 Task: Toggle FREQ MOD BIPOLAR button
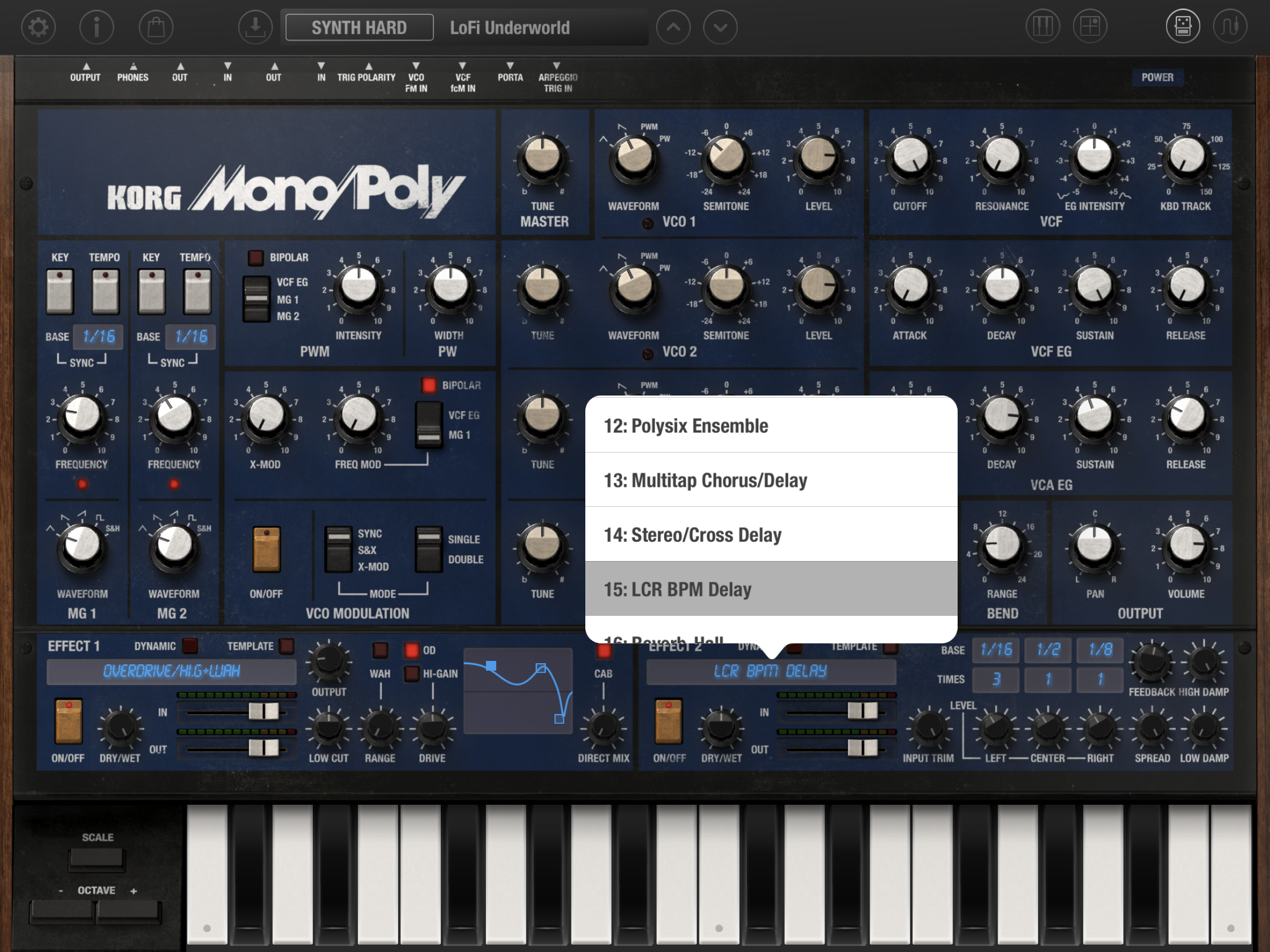pyautogui.click(x=428, y=385)
